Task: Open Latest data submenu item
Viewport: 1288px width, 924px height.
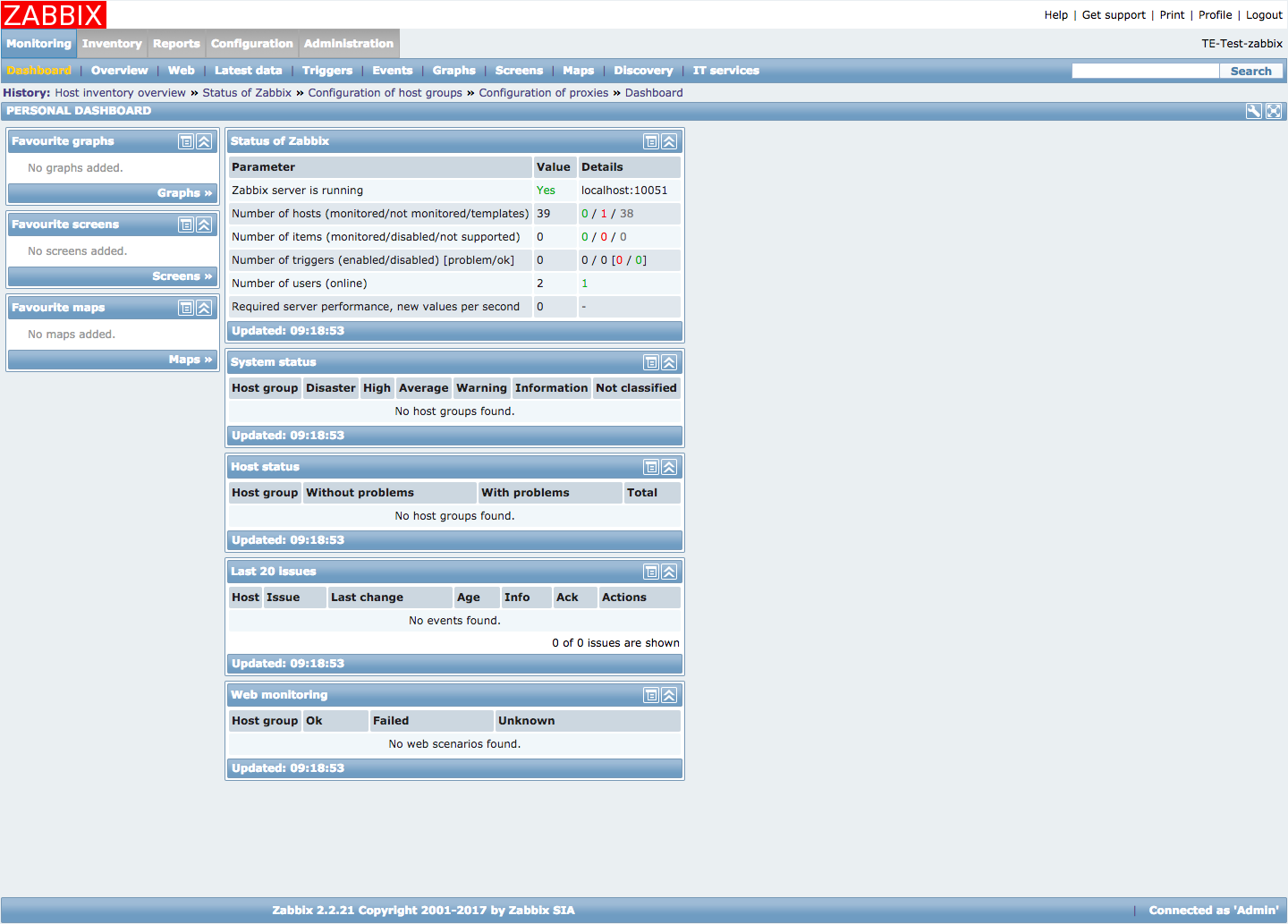Action: tap(249, 71)
